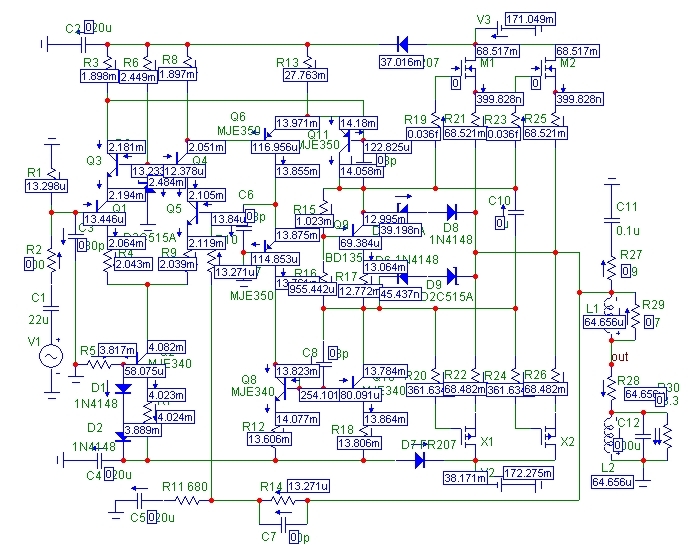Click the R11 680 resistor symbol
This screenshot has height=550, width=700.
[188, 501]
